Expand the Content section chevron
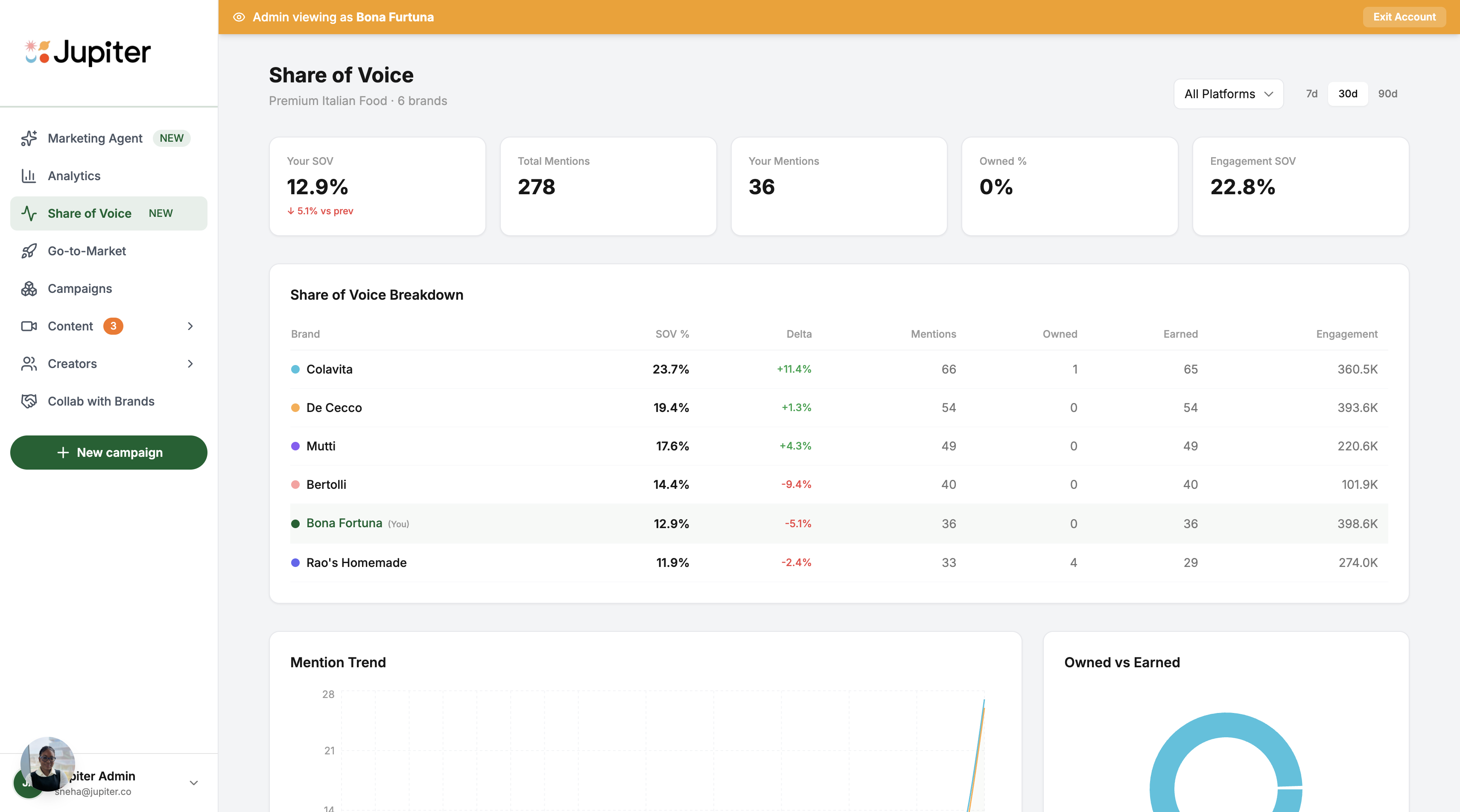The width and height of the screenshot is (1460, 812). pos(190,326)
